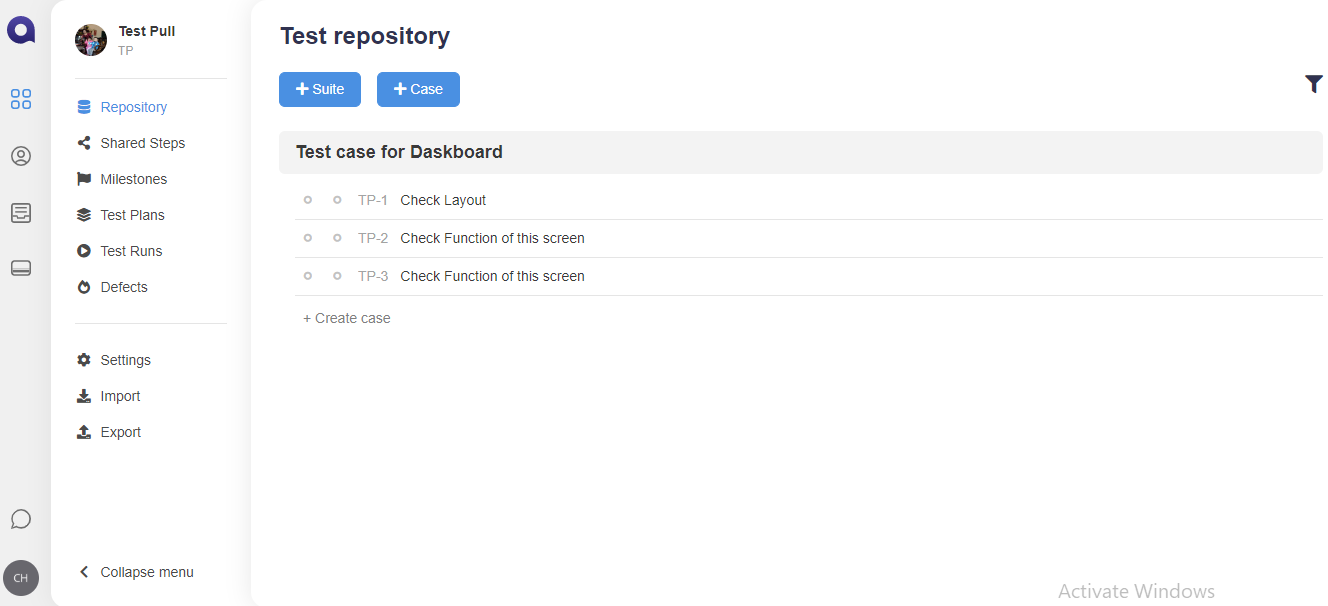Click the + Create case link
The height and width of the screenshot is (606, 1328).
[347, 318]
